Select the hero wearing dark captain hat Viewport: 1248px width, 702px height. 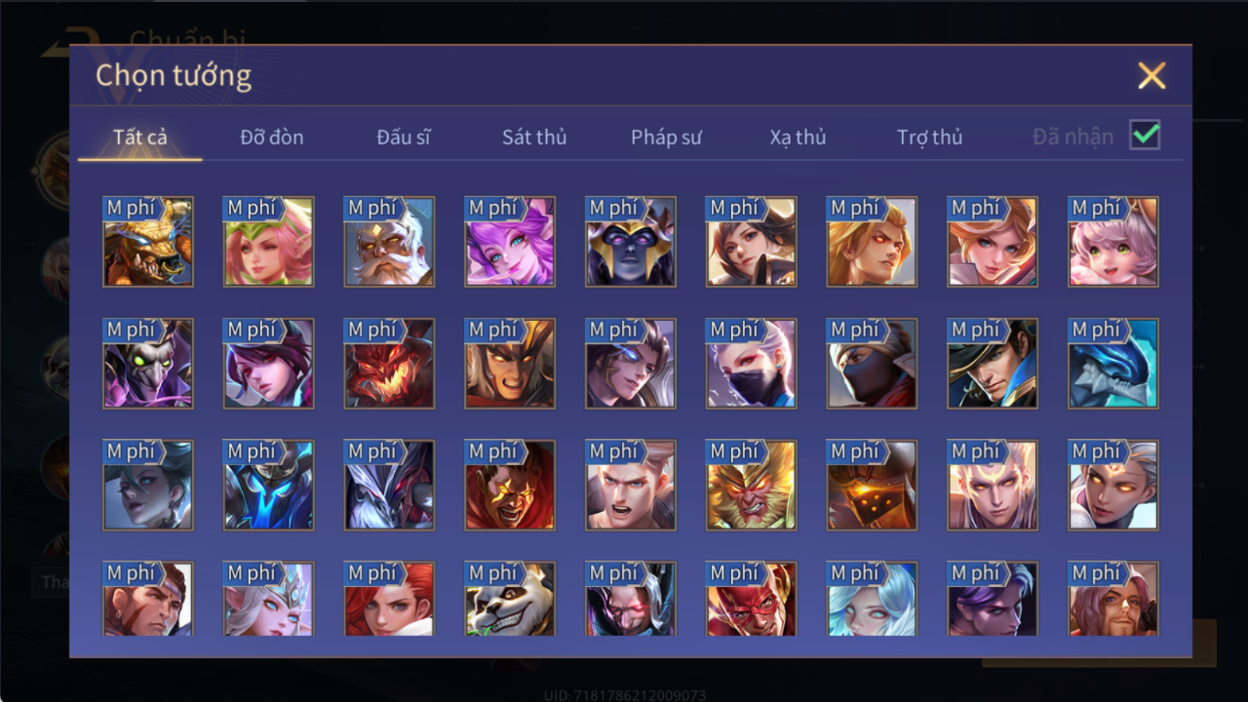tap(993, 364)
